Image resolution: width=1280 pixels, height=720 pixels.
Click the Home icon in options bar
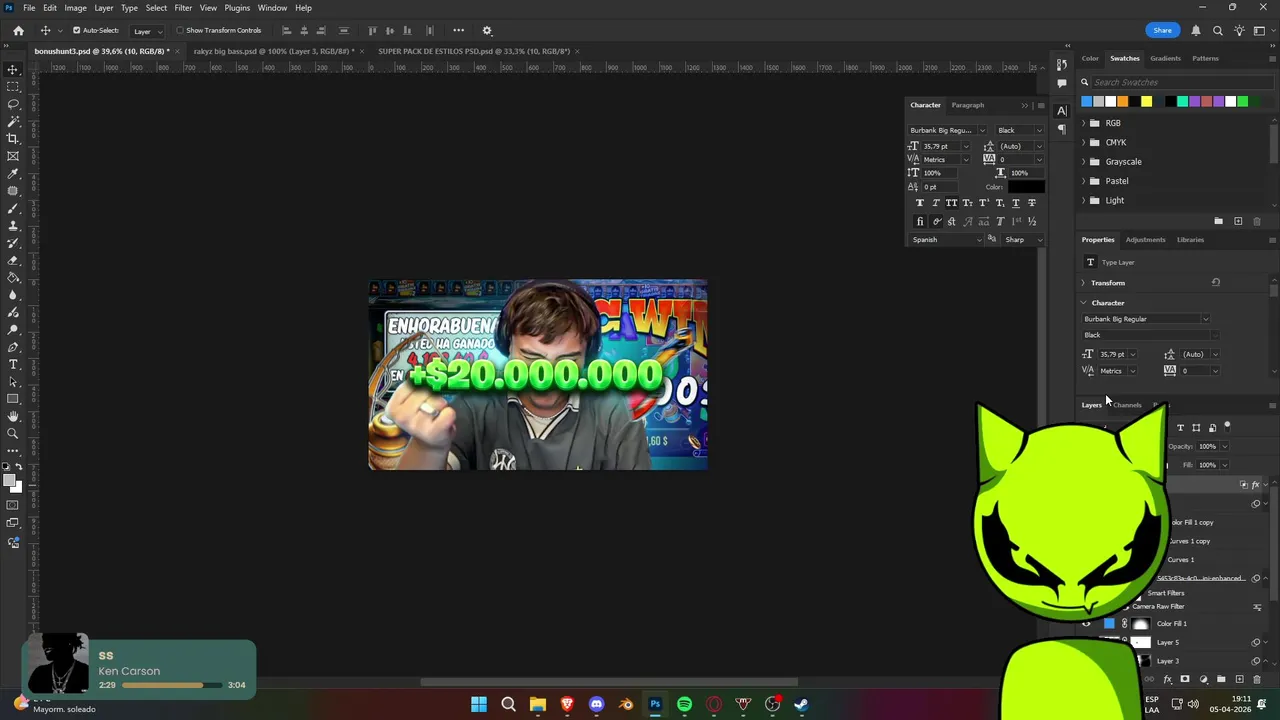[18, 30]
